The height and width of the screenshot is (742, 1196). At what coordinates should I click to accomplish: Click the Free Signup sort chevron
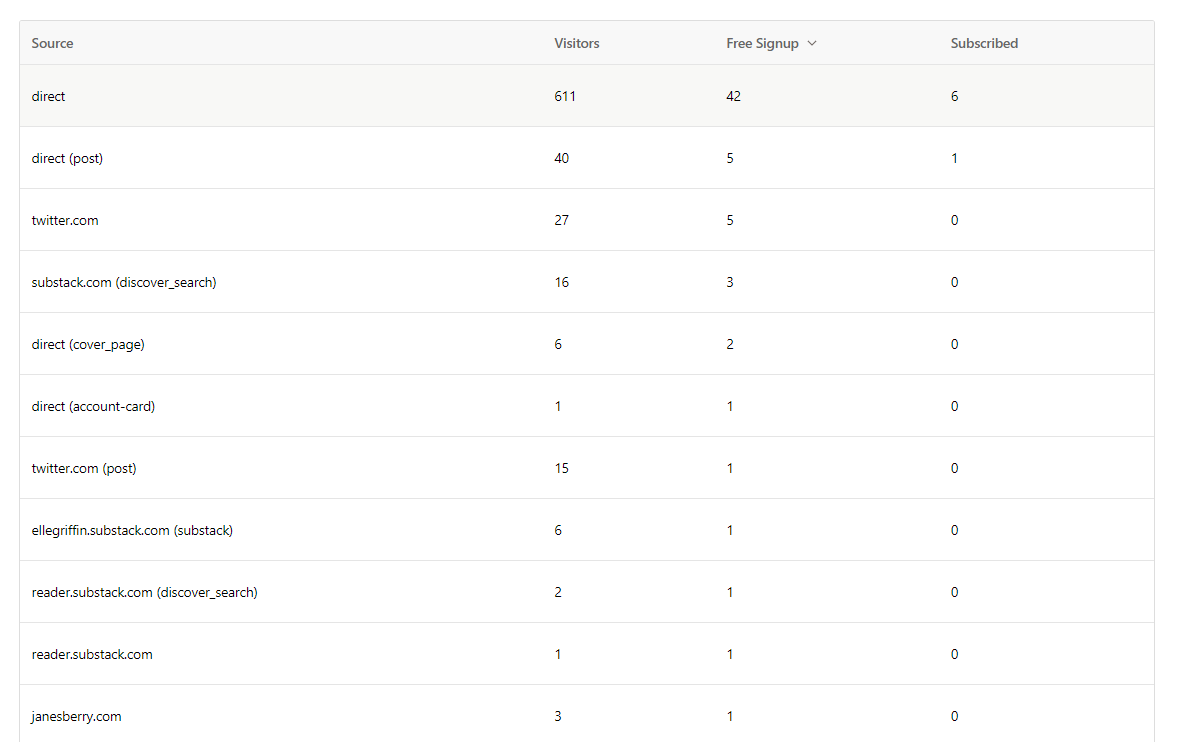click(x=812, y=44)
